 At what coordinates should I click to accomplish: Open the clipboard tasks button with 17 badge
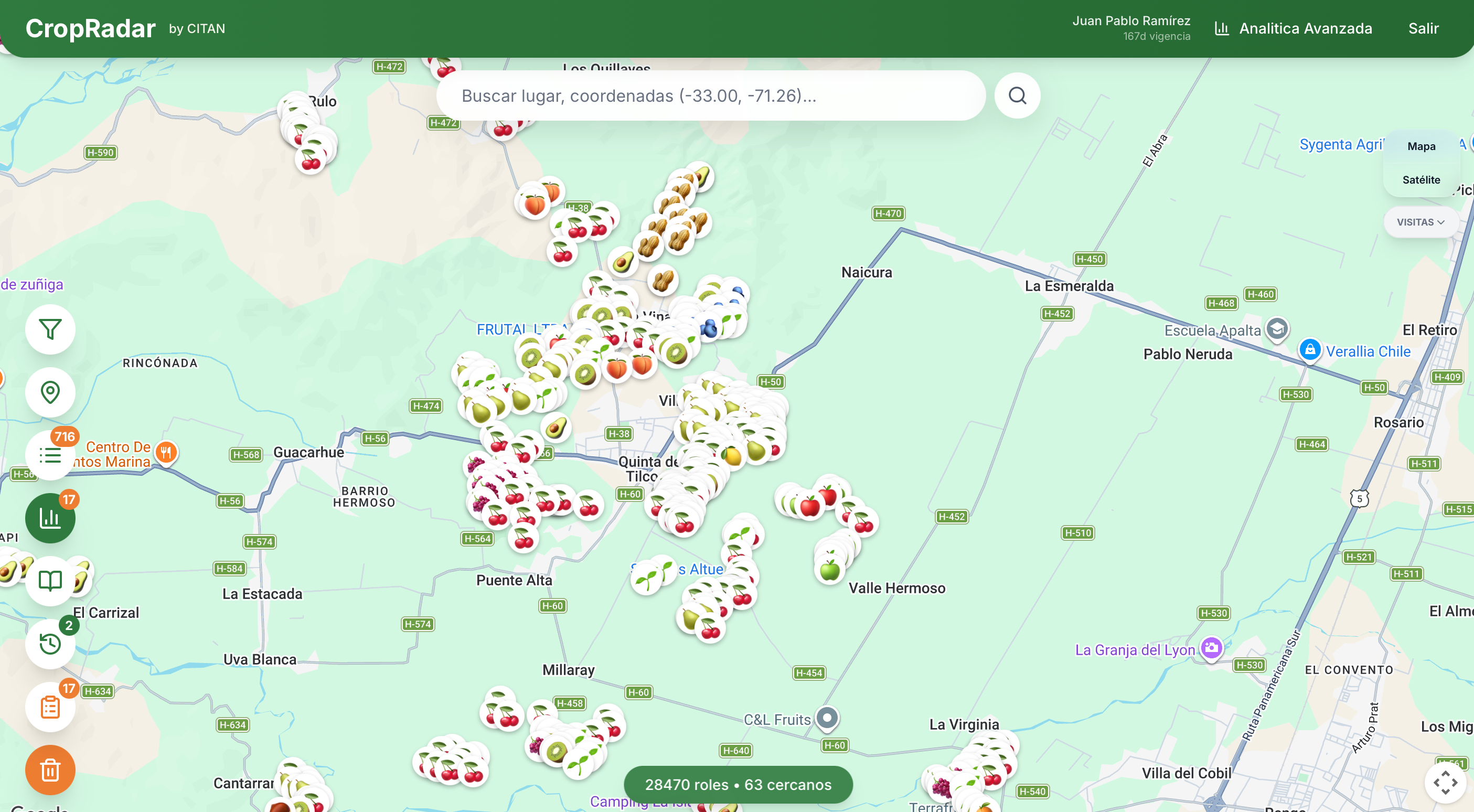[50, 707]
